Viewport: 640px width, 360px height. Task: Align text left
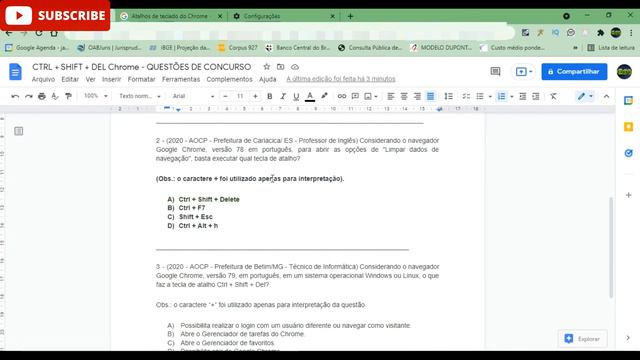(x=391, y=96)
